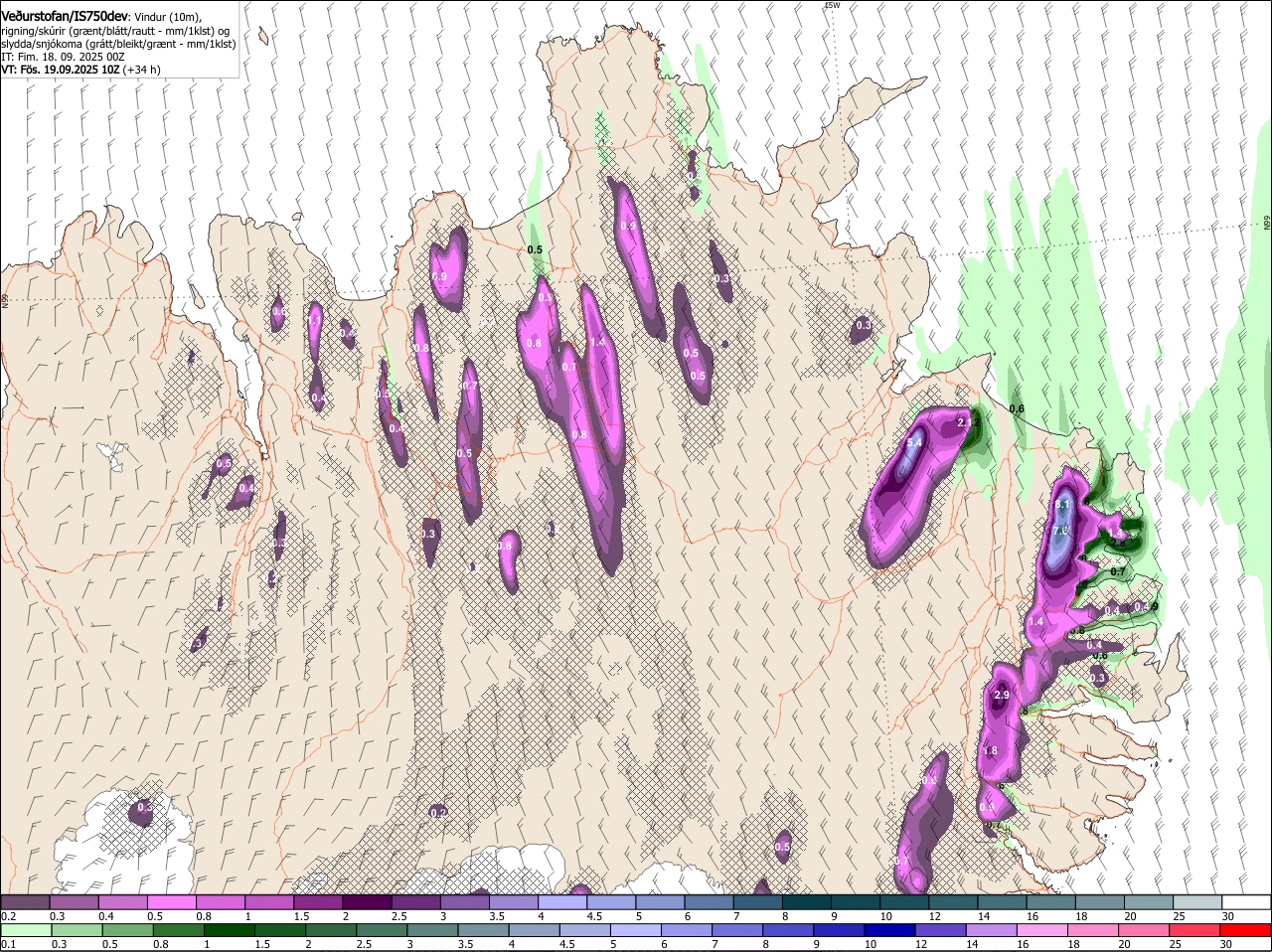The height and width of the screenshot is (952, 1272).
Task: Click the 5.4 precipitation value on the map
Action: 914,442
